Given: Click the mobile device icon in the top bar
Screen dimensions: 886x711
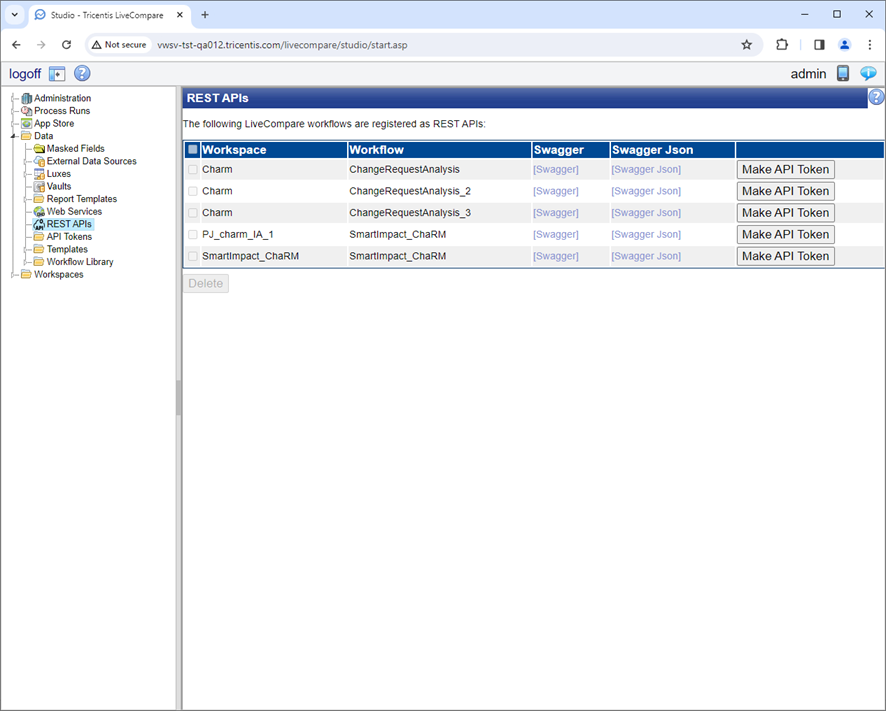Looking at the screenshot, I should [843, 73].
